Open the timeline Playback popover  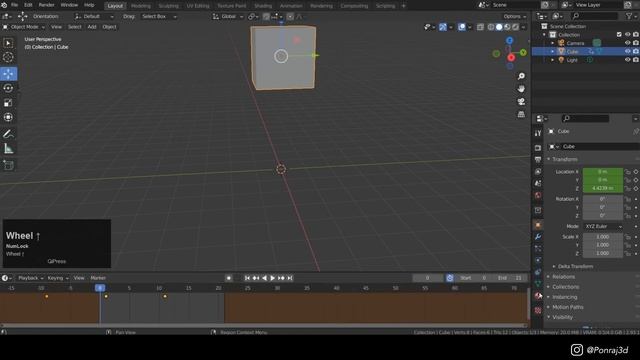[30, 278]
